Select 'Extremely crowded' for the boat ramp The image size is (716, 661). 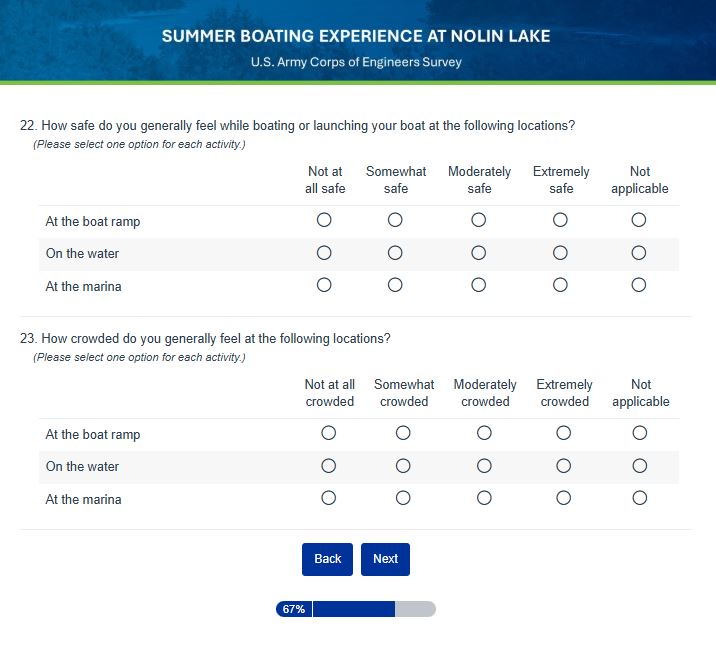tap(564, 433)
